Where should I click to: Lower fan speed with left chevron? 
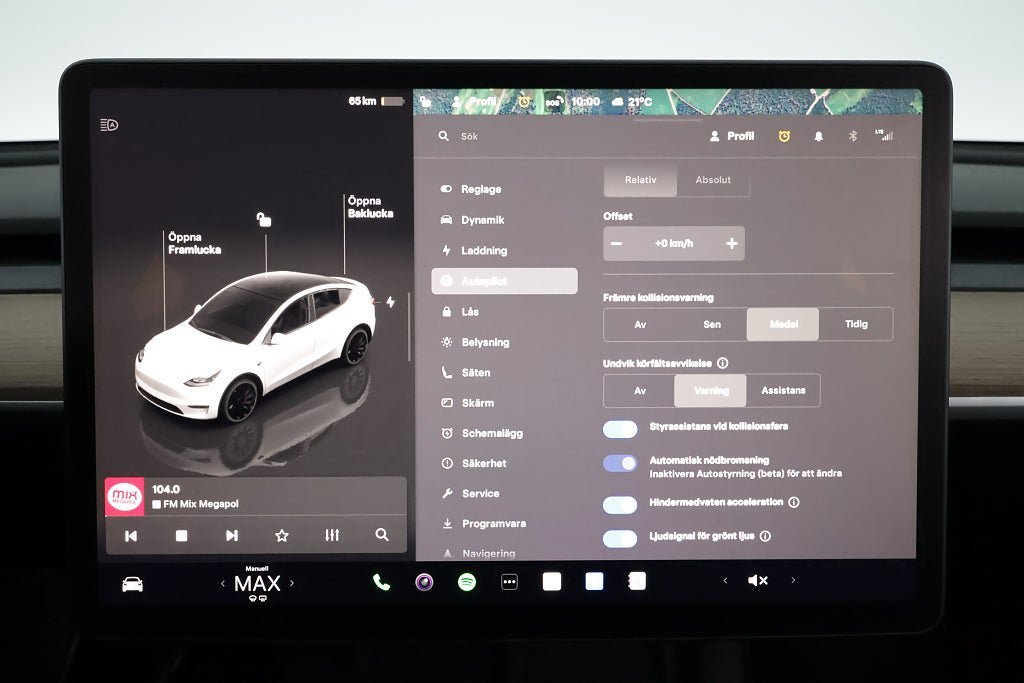point(223,584)
